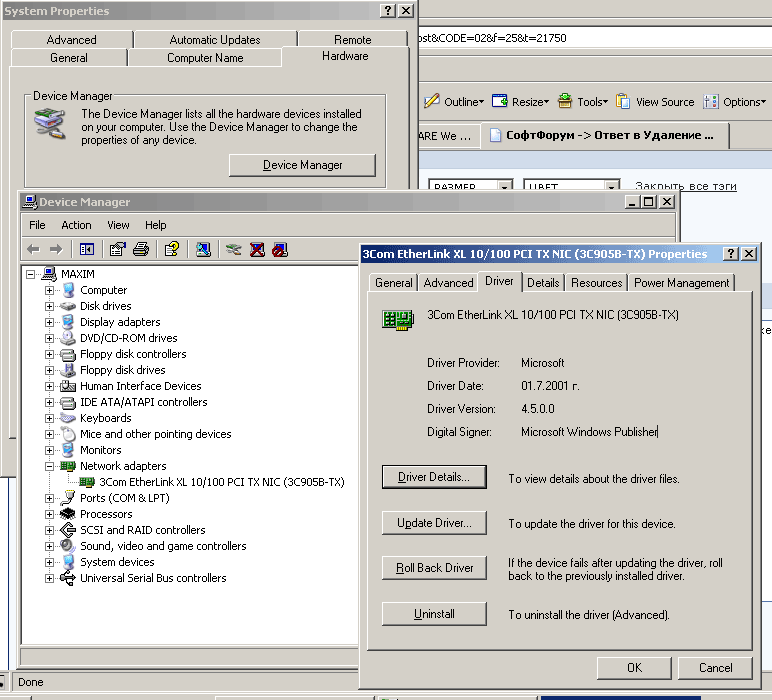Click the Device Manager title bar icon
Screen dimensions: 772x700
click(30, 202)
